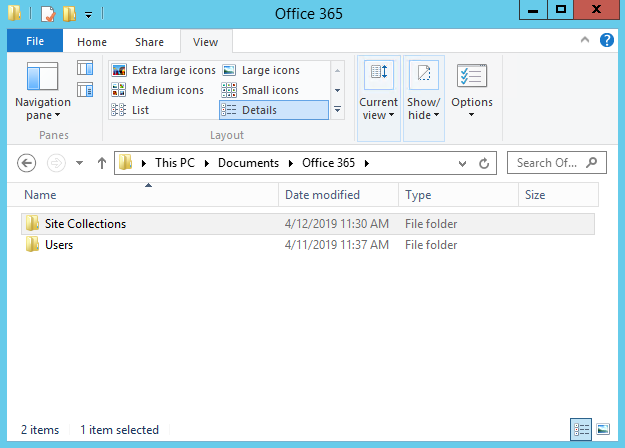Click the Site Collections folder icon
This screenshot has height=448, width=625.
coord(32,223)
